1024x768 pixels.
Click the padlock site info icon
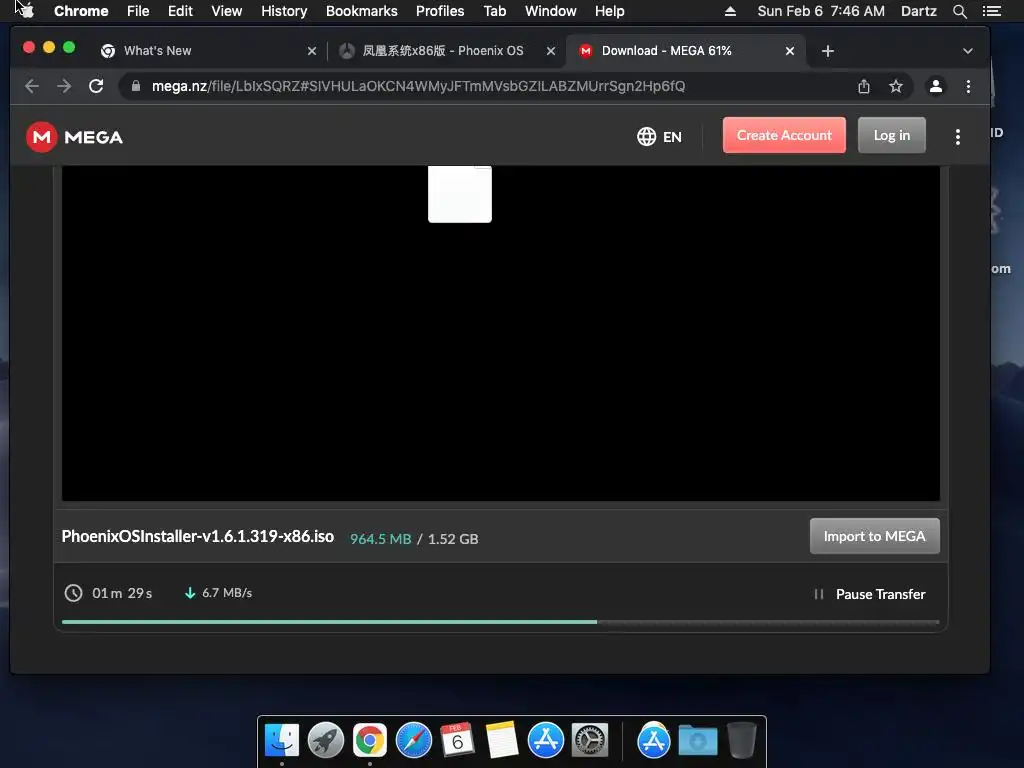136,86
